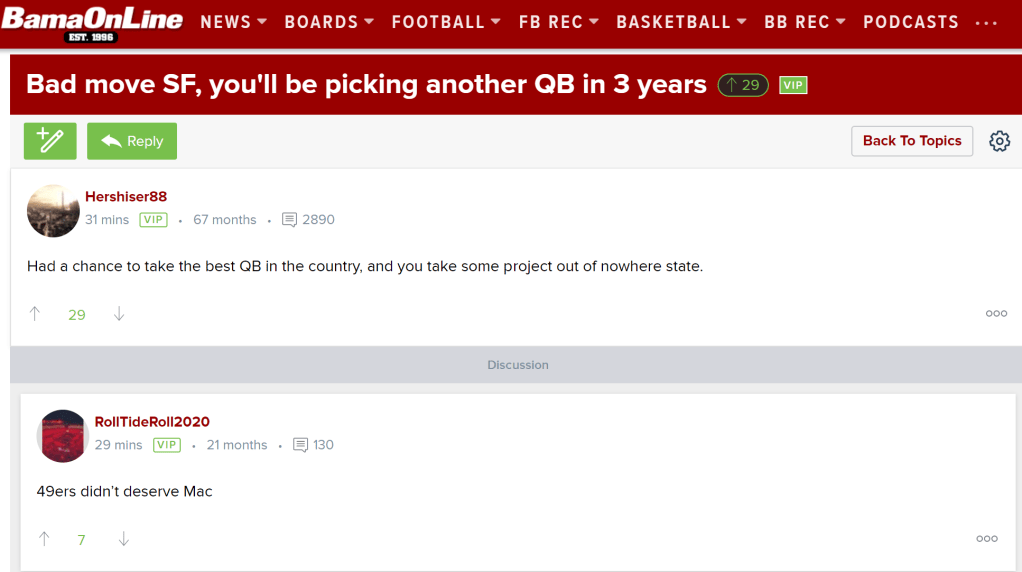This screenshot has height=572, width=1022.
Task: Upvote RollTideRoll2020's reply
Action: tap(44, 539)
